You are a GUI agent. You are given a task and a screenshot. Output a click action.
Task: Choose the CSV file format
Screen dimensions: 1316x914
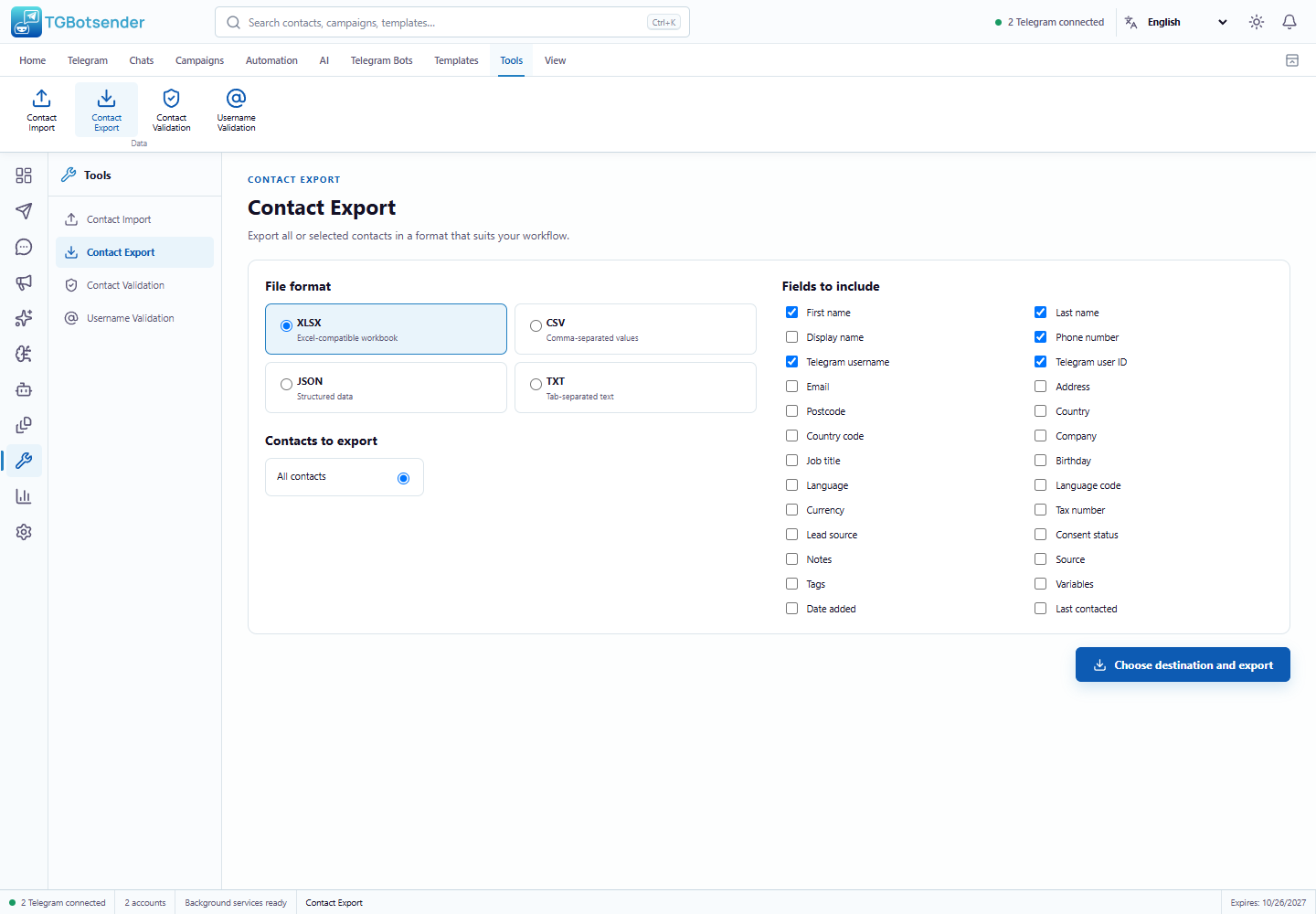click(x=635, y=329)
